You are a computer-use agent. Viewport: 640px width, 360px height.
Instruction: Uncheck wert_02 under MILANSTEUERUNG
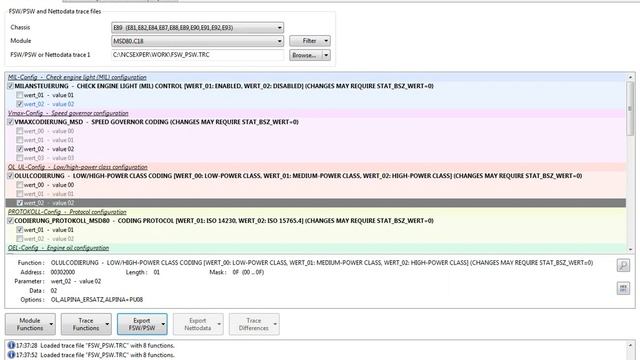point(20,104)
